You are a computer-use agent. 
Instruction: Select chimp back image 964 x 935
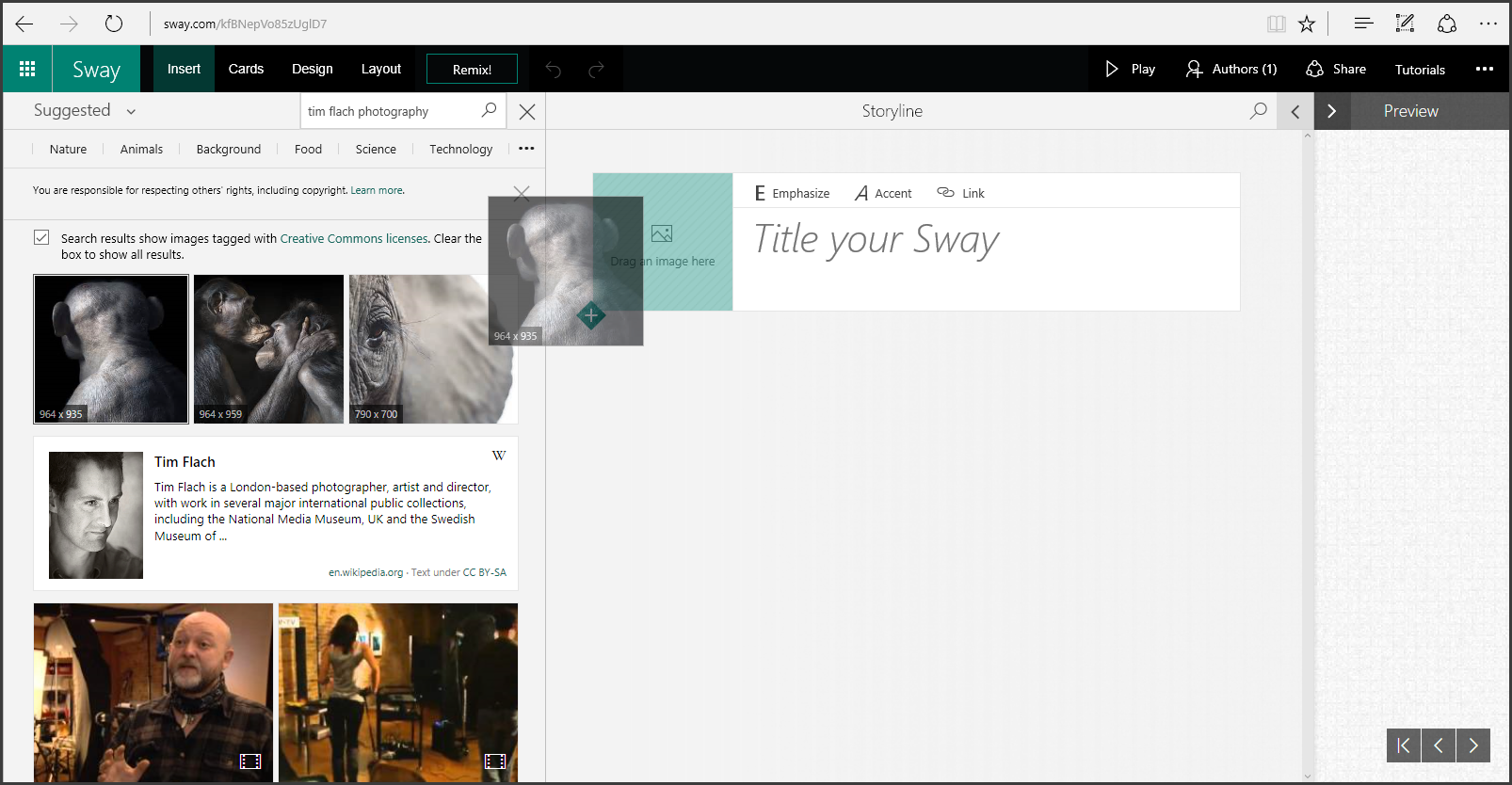(111, 349)
